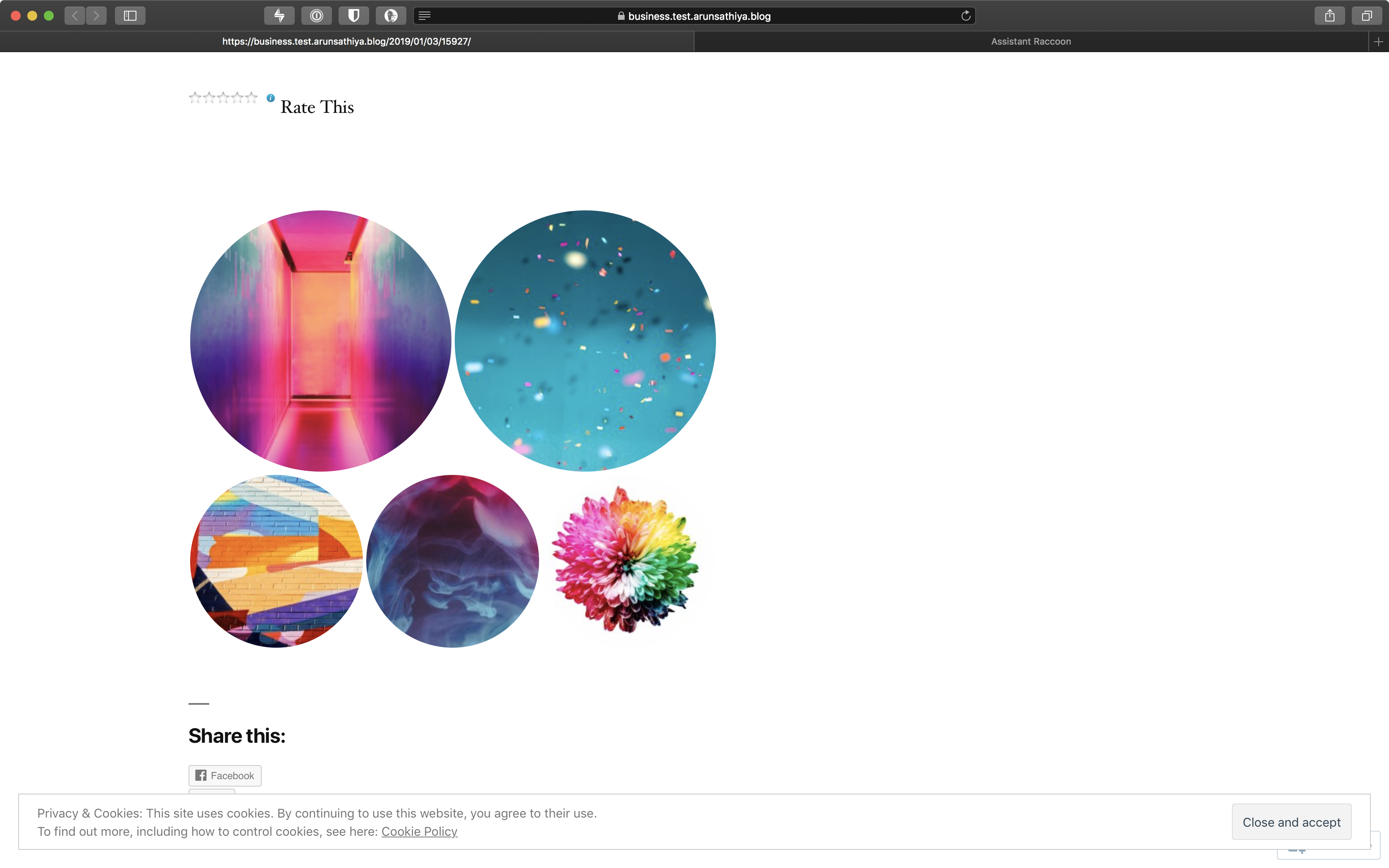The height and width of the screenshot is (868, 1389).
Task: Open Reader View using the lines icon
Action: click(425, 16)
